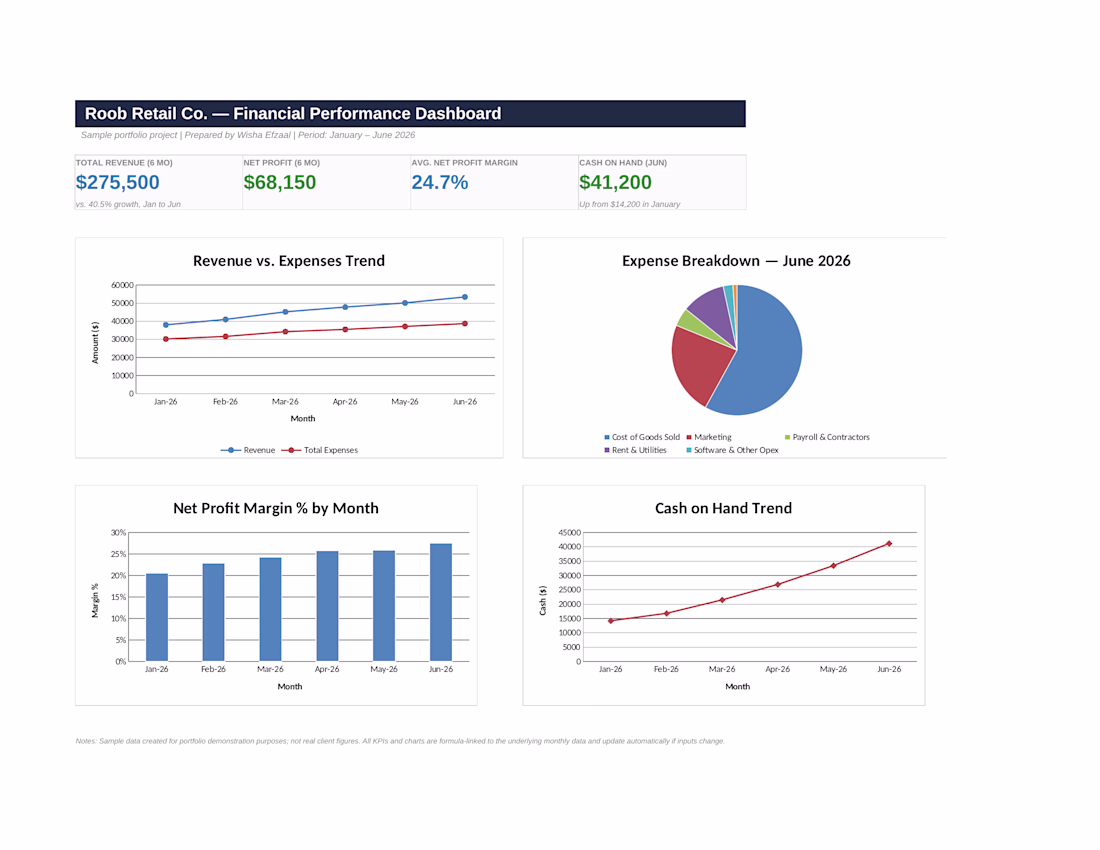This screenshot has width=1100, height=850.
Task: Click the "vs. 40.5% growth, Jan to Jun" note
Action: coord(128,204)
